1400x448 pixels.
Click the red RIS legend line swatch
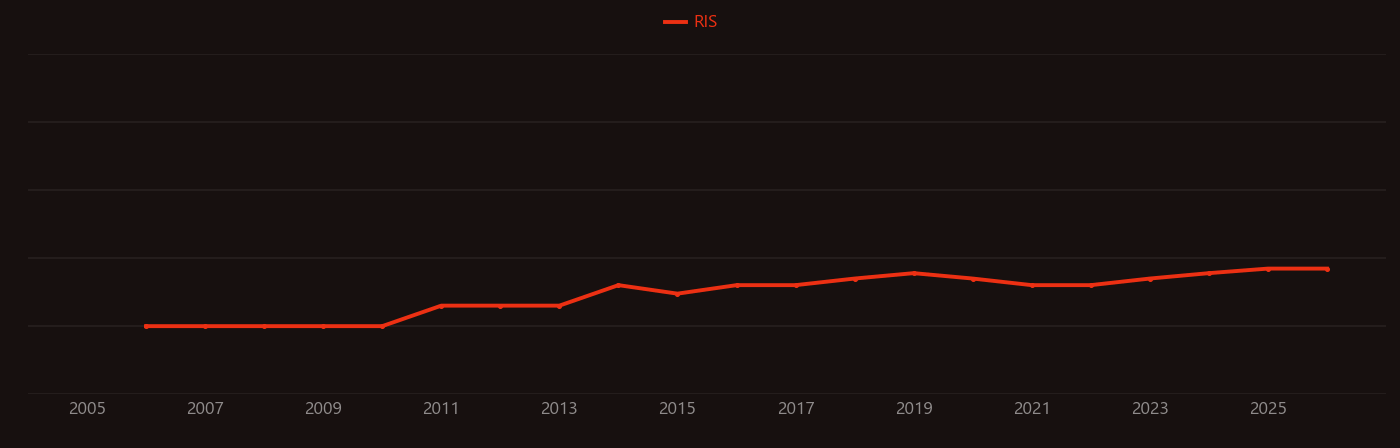pos(675,22)
